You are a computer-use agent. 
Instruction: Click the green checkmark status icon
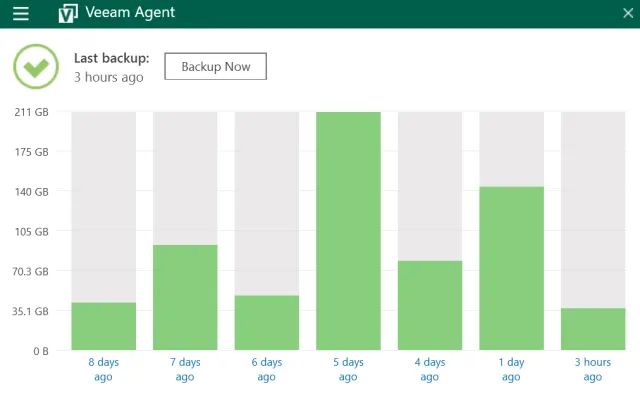pos(36,66)
